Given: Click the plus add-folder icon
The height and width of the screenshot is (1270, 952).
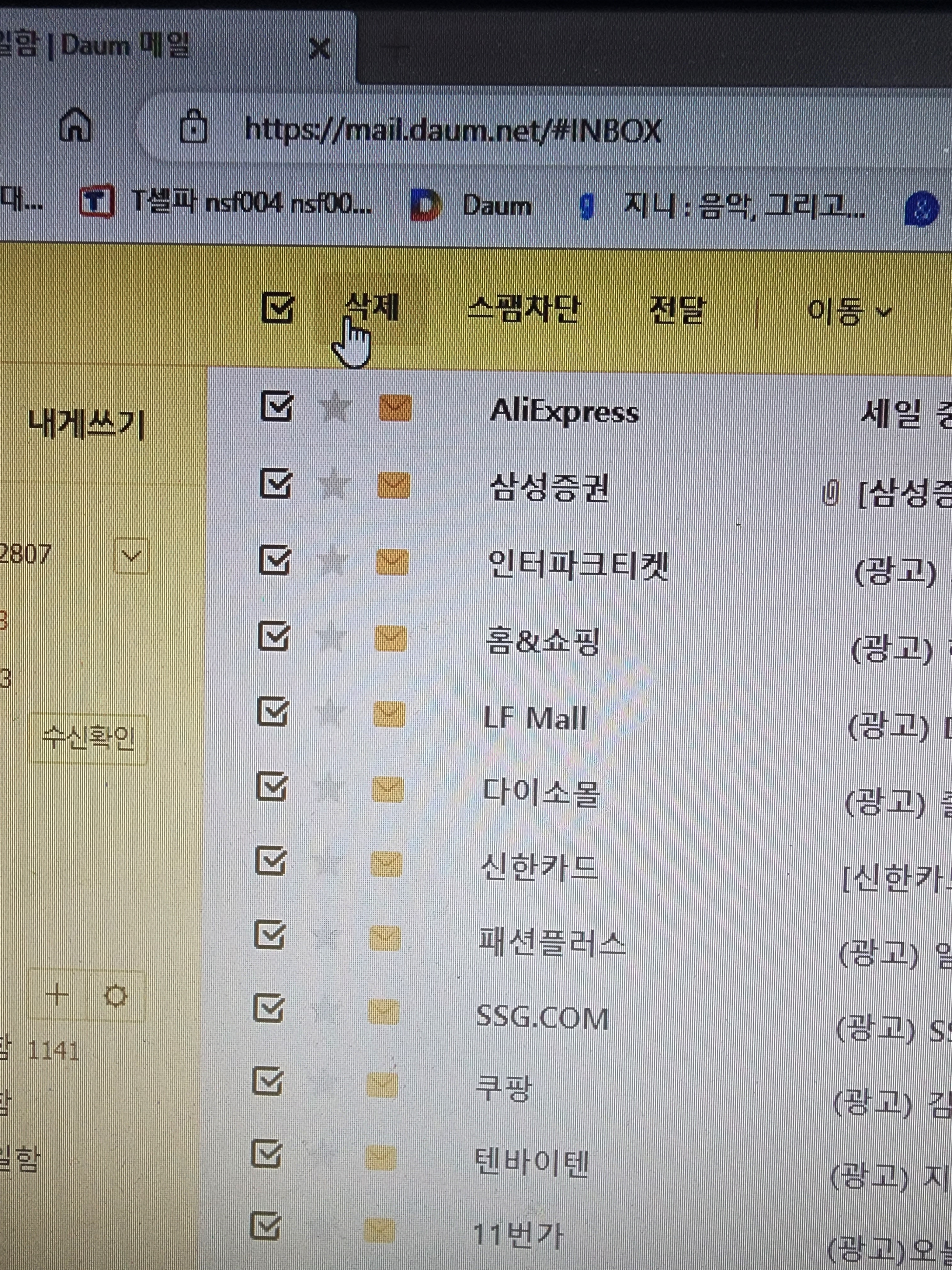Looking at the screenshot, I should tap(57, 994).
